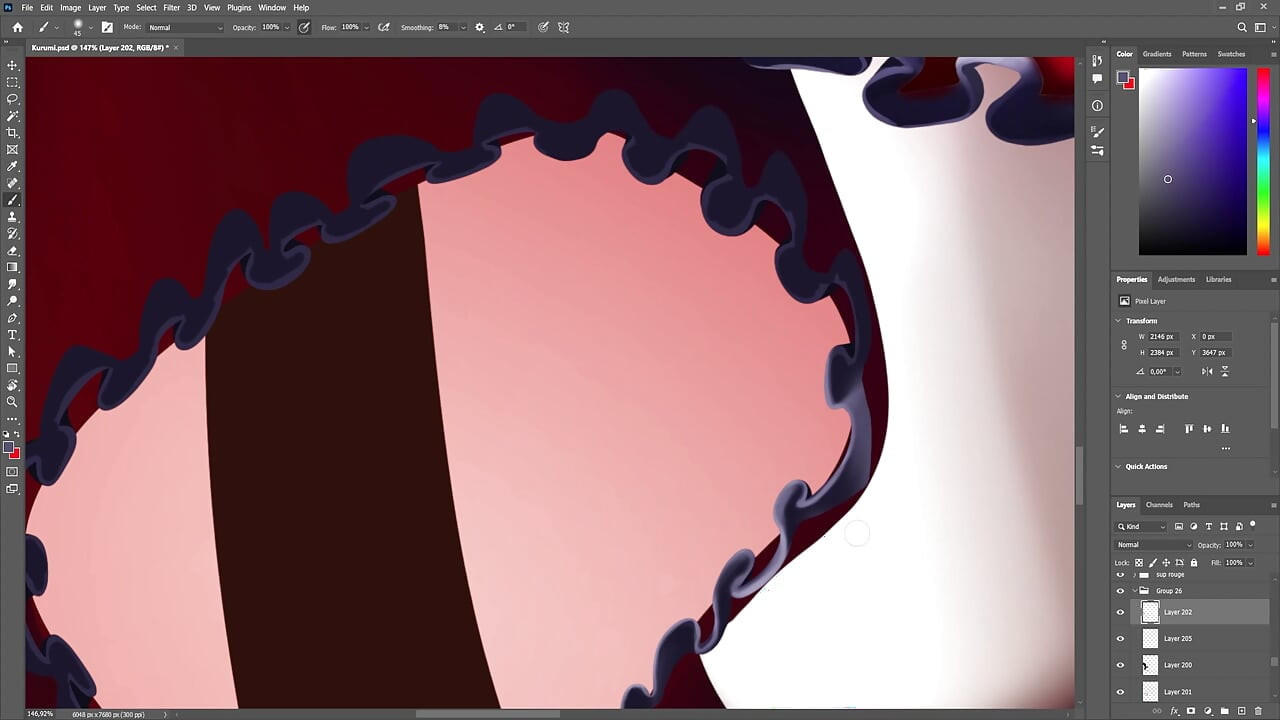Open brush preset picker dropdown
The image size is (1280, 720).
pyautogui.click(x=91, y=27)
